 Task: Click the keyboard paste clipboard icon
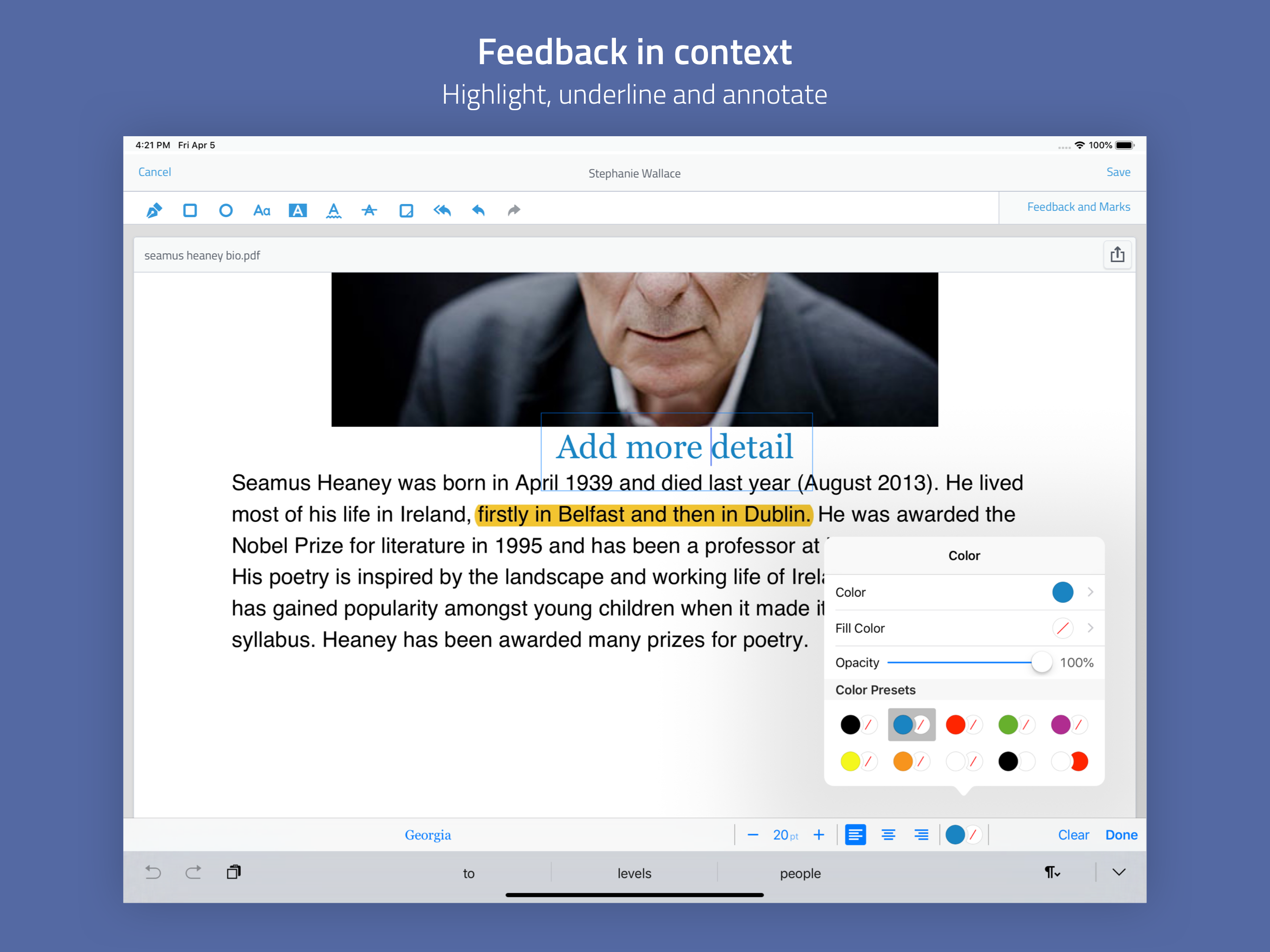click(x=234, y=872)
